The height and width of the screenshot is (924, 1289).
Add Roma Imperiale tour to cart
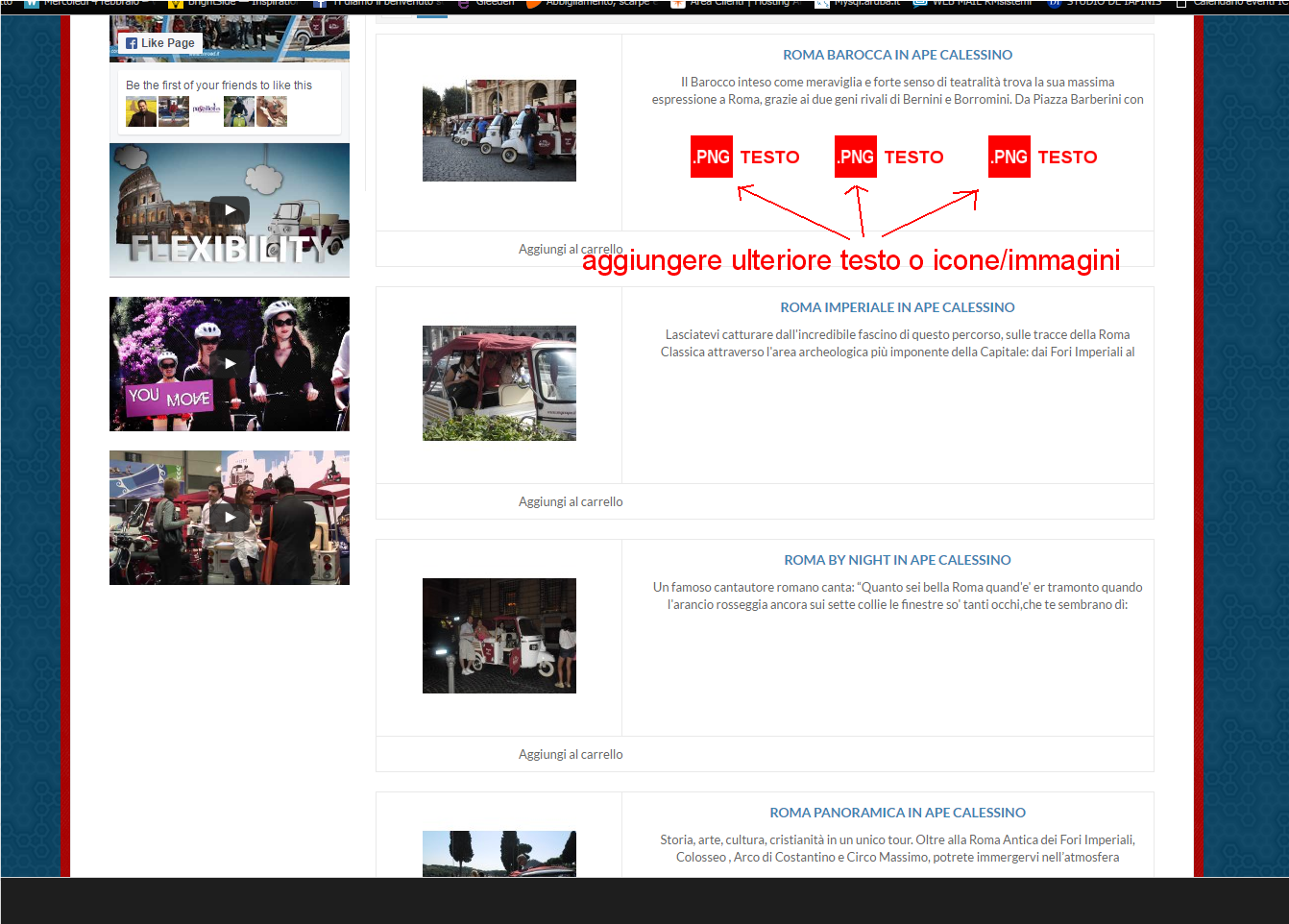point(571,501)
